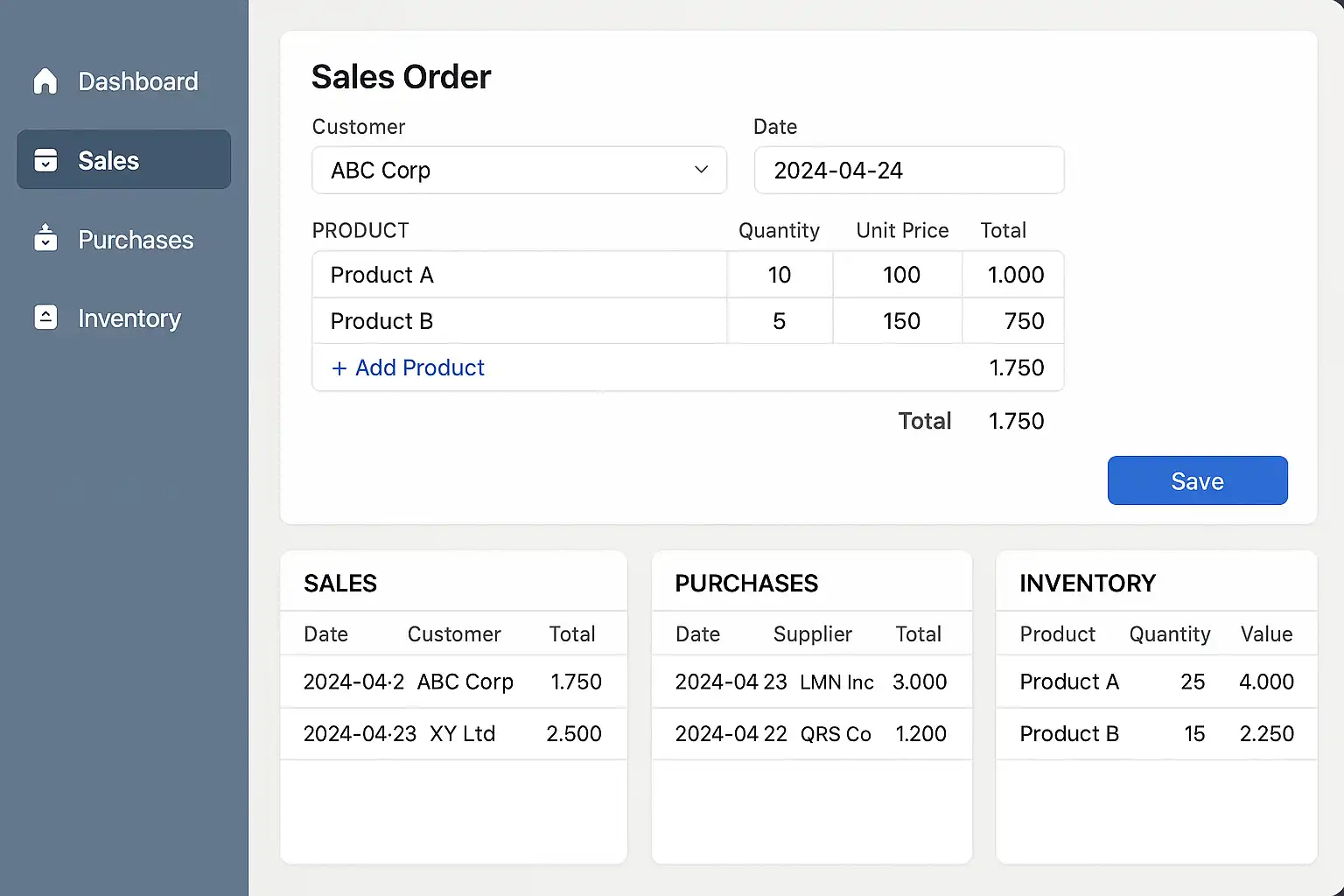Go to the Purchases section
This screenshot has height=896, width=1344.
(135, 240)
